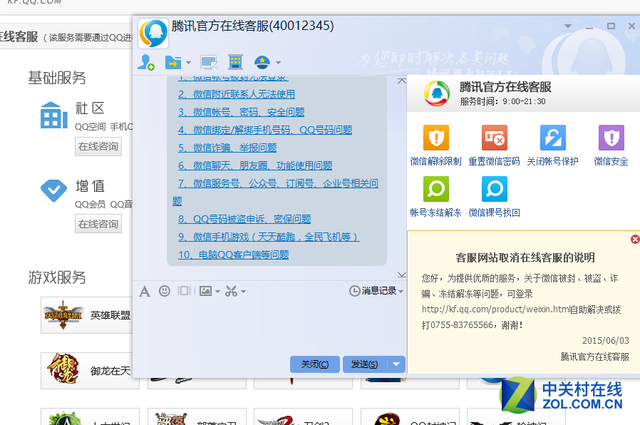The height and width of the screenshot is (425, 640).
Task: Click the 客服网站取消在线客服的说明 heading
Action: click(525, 258)
